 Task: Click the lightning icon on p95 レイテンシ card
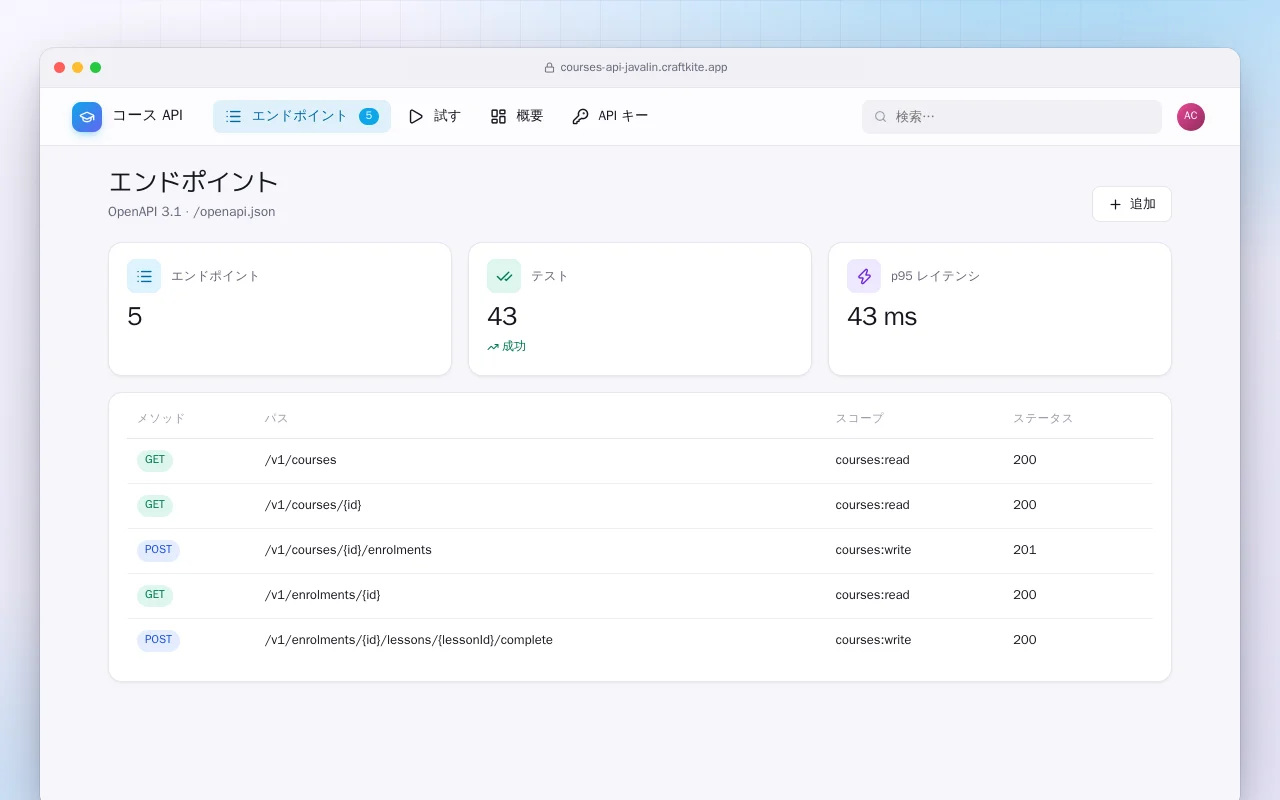click(x=864, y=276)
